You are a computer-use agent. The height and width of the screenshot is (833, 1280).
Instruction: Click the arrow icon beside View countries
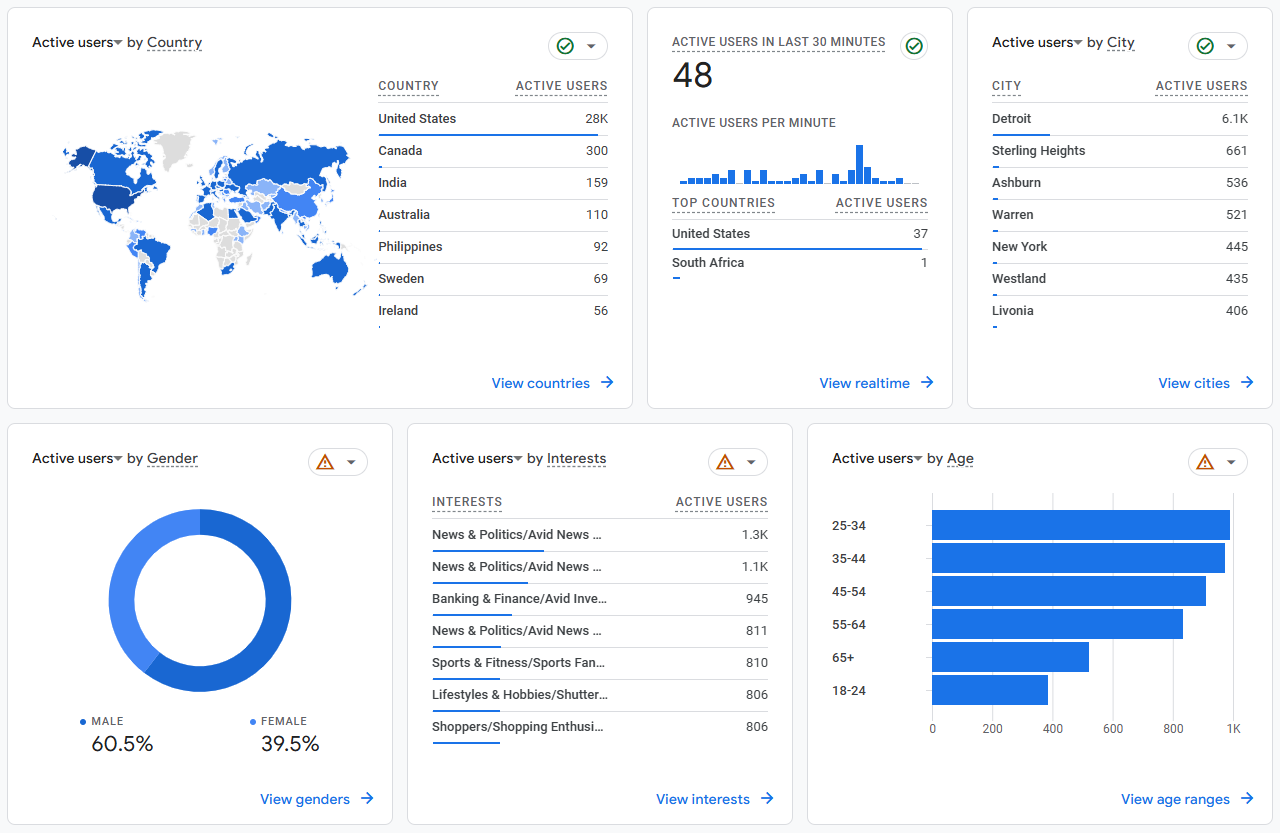[607, 383]
